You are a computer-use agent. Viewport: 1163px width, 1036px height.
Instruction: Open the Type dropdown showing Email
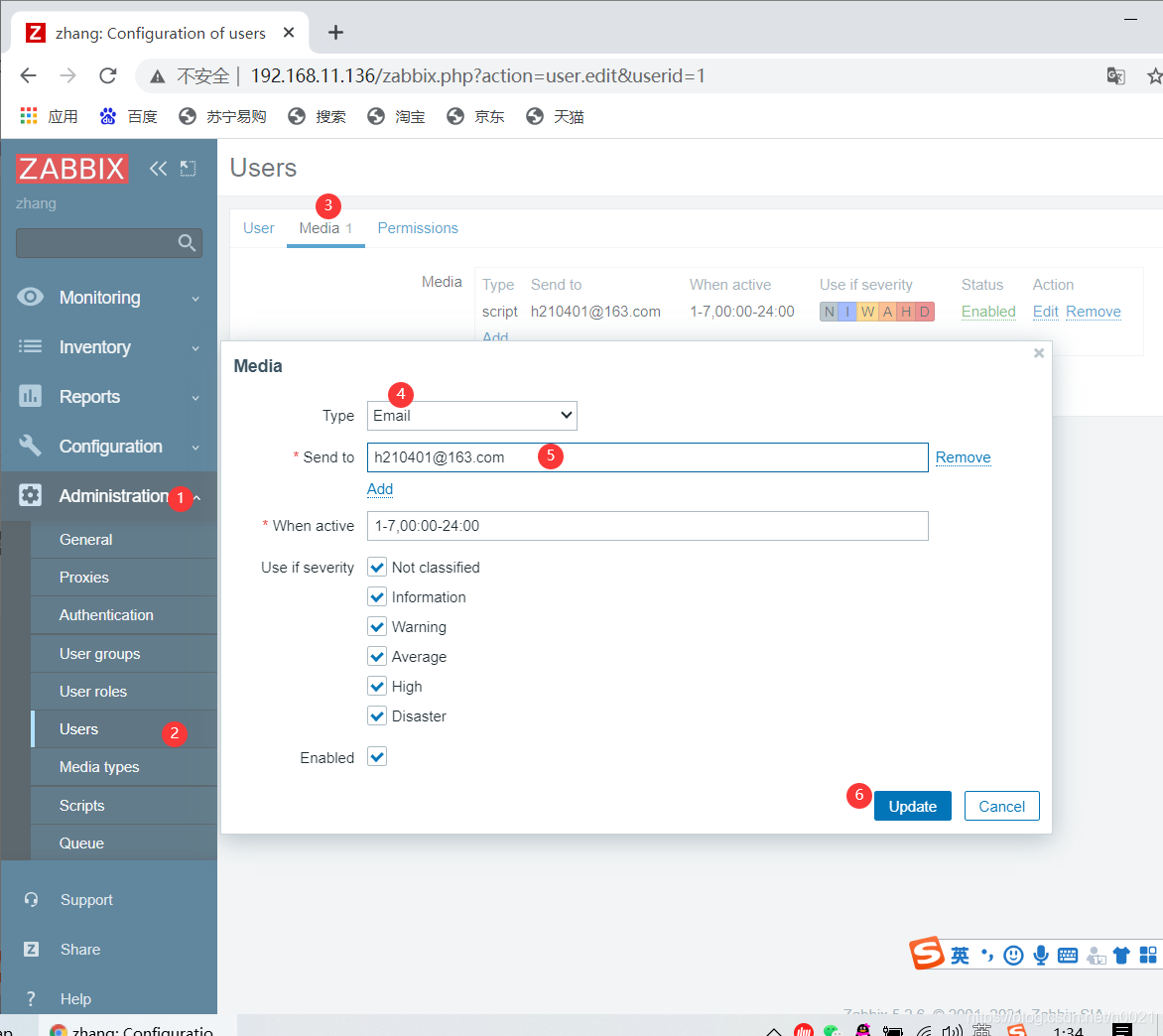click(471, 415)
